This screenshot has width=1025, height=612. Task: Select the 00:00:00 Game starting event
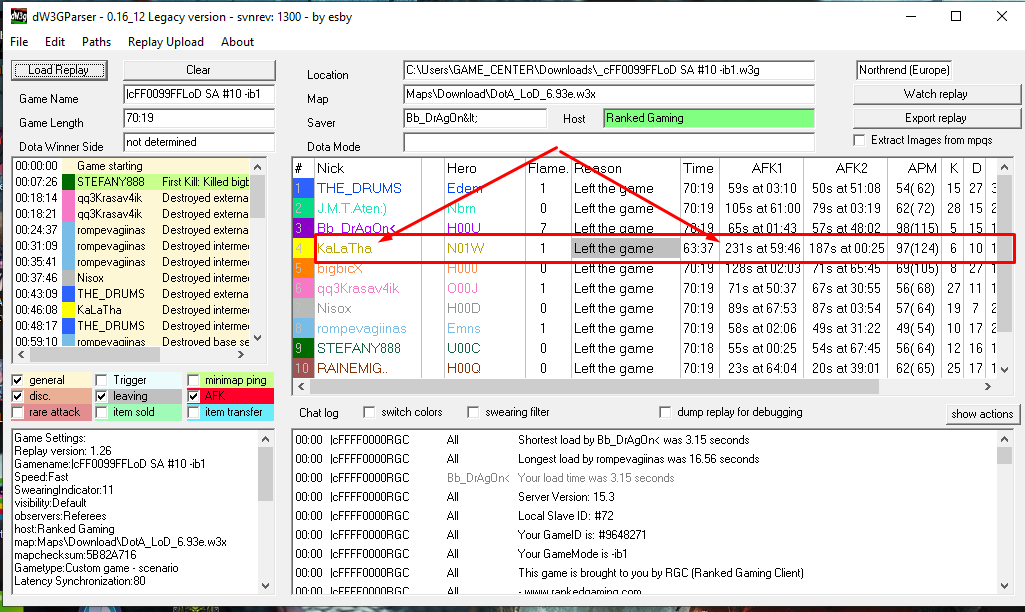[131, 166]
